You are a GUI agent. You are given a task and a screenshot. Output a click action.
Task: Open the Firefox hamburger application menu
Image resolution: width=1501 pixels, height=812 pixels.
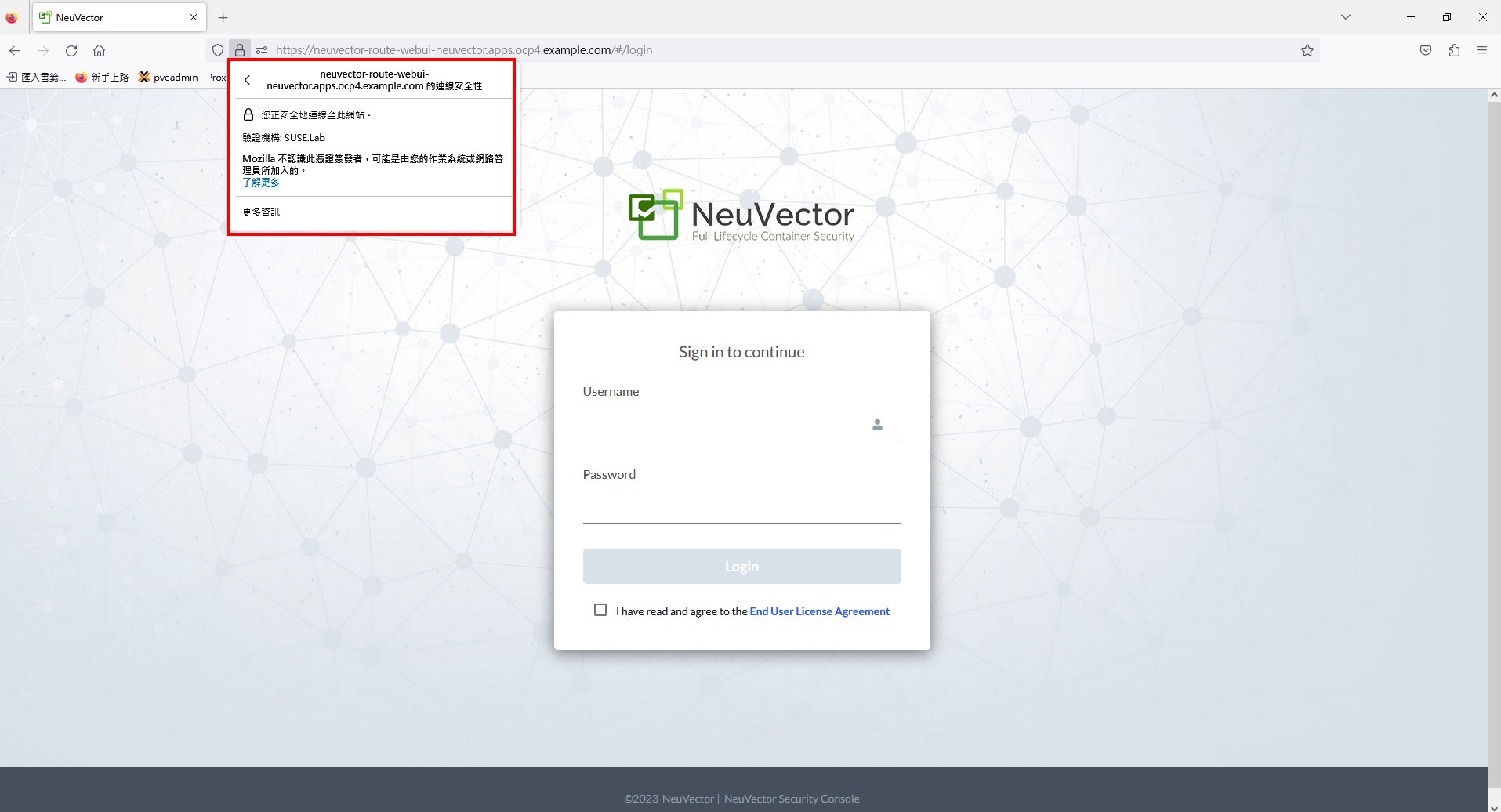1482,50
